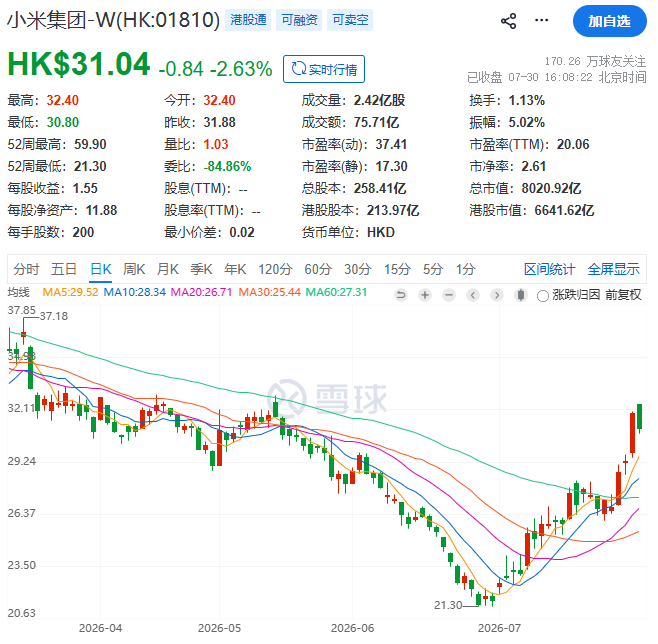Viewport: 658px width, 644px height.
Task: Click MA20:26.71 indicator
Action: (x=201, y=292)
